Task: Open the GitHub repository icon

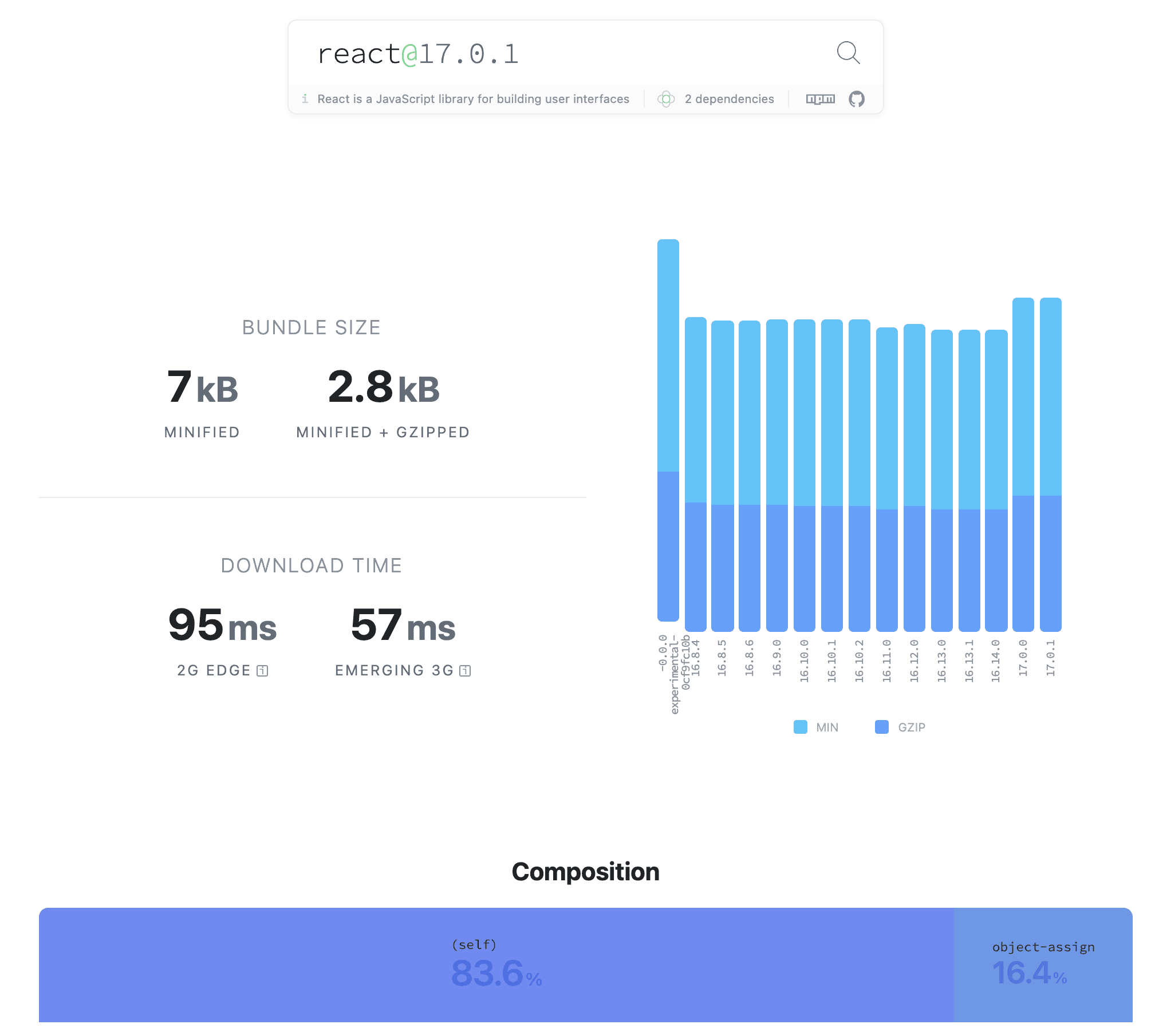Action: pyautogui.click(x=856, y=99)
